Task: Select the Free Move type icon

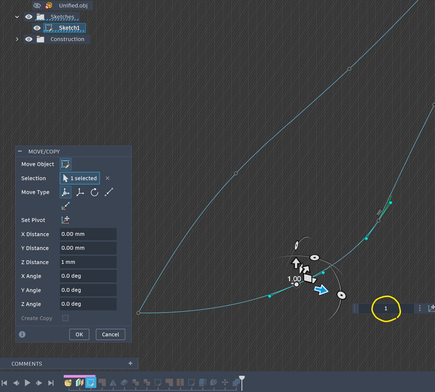Action: (65, 192)
